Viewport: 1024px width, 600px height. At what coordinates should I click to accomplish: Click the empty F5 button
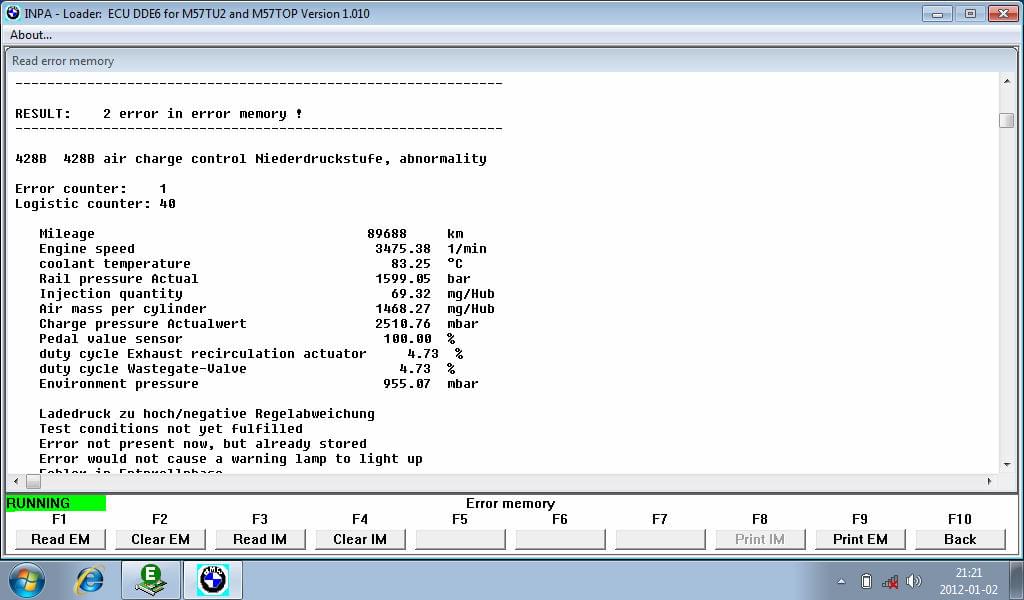pyautogui.click(x=460, y=539)
